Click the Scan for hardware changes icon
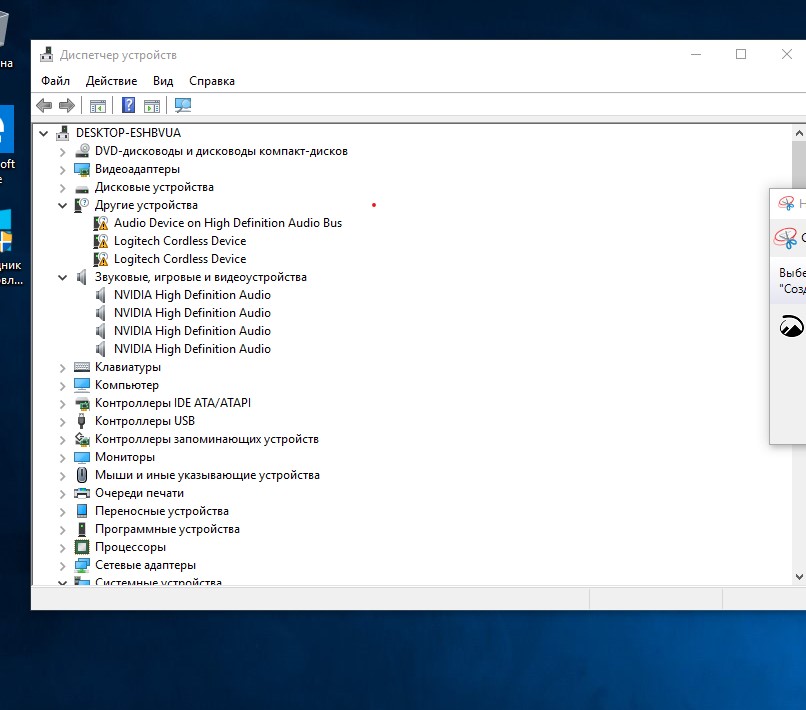Image resolution: width=806 pixels, height=710 pixels. [182, 105]
